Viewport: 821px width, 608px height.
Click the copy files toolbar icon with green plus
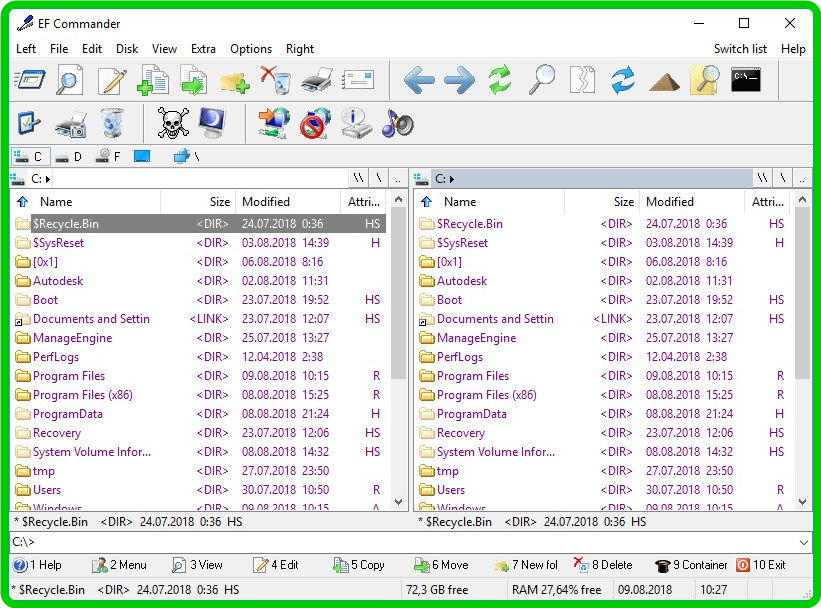153,80
